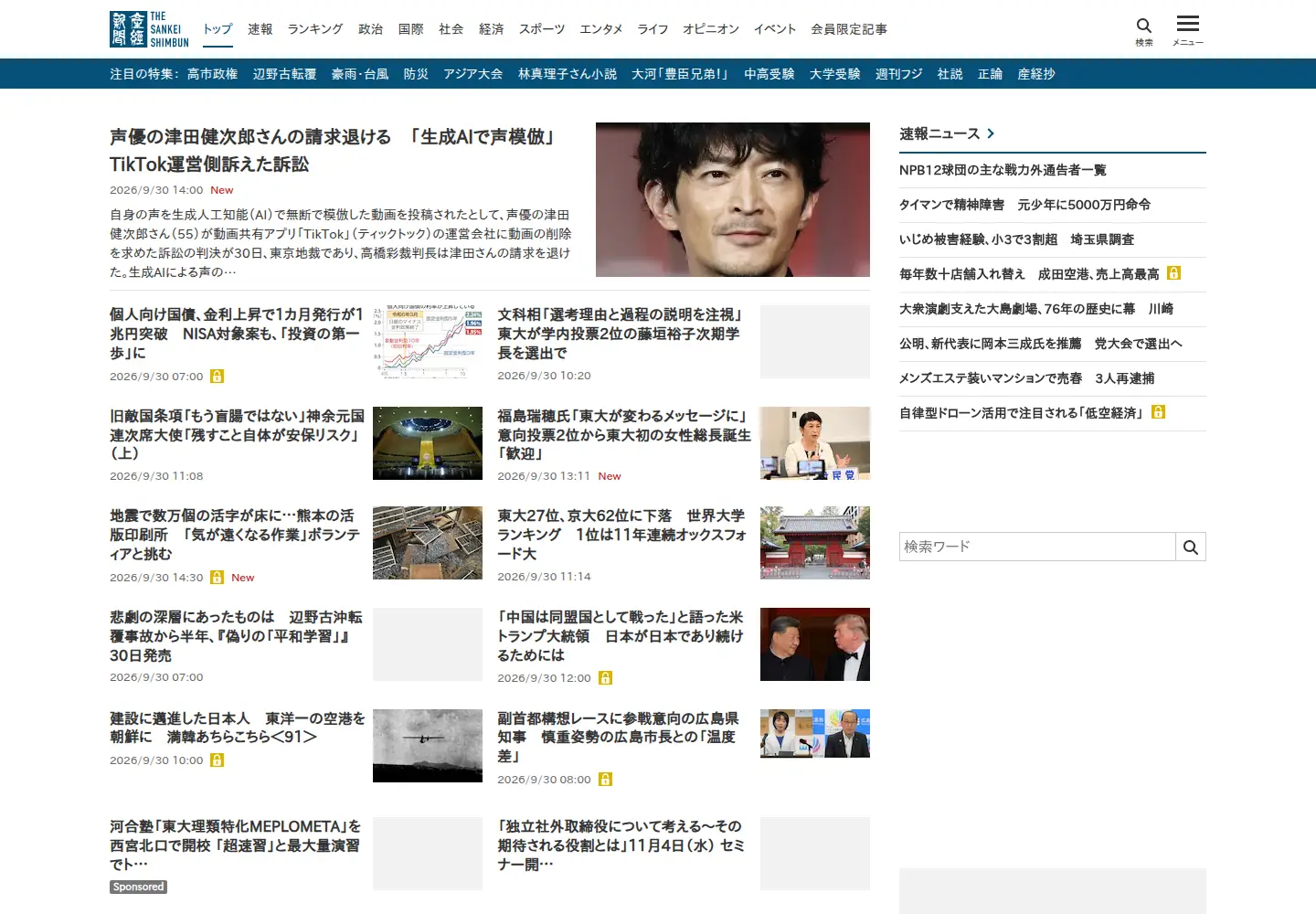The width and height of the screenshot is (1316, 914).
Task: Open the 大学受験 featured topic
Action: pos(835,74)
